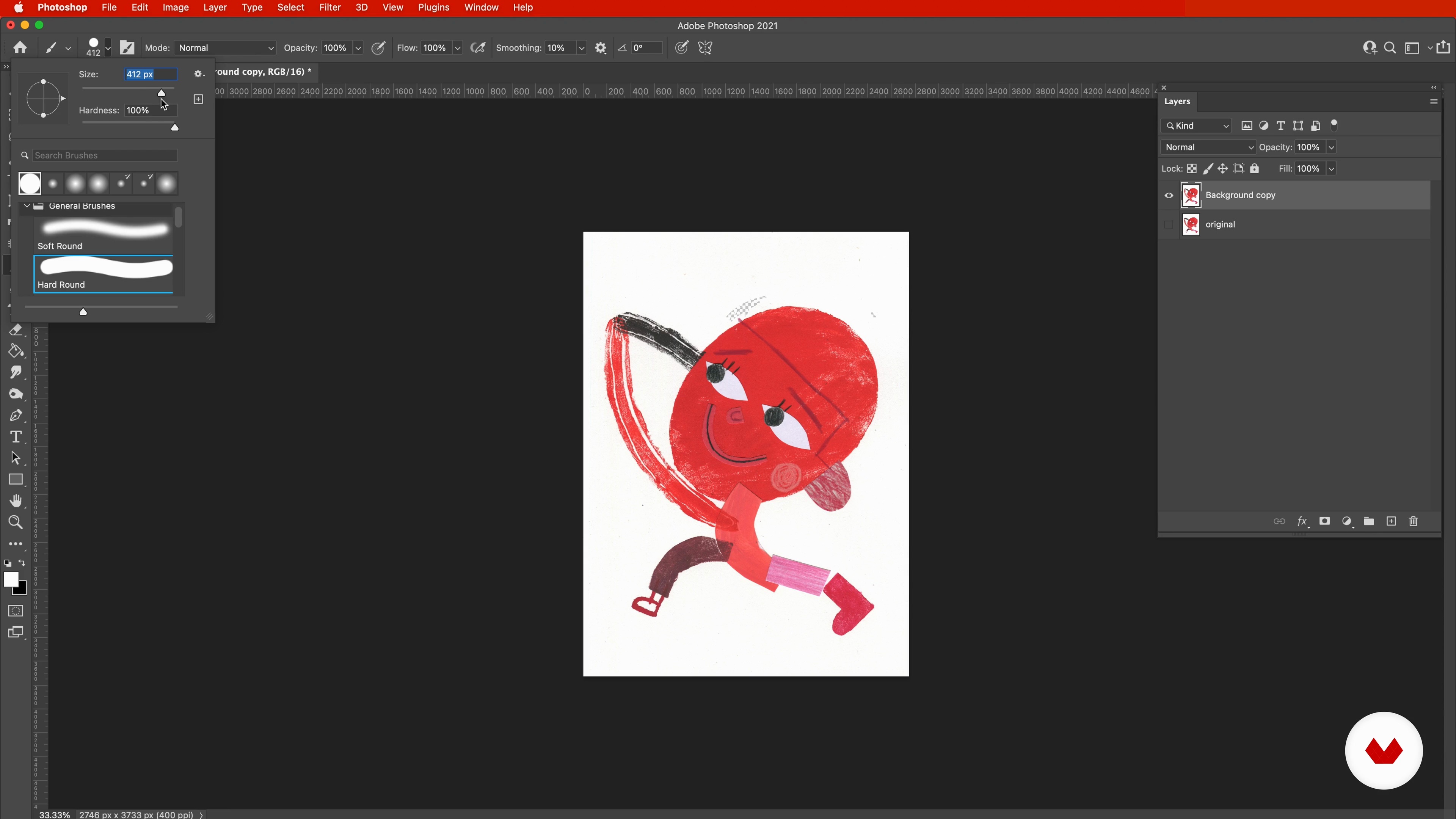The width and height of the screenshot is (1456, 819).
Task: Open the Smoothing value dropdown arrow
Action: coord(582,48)
